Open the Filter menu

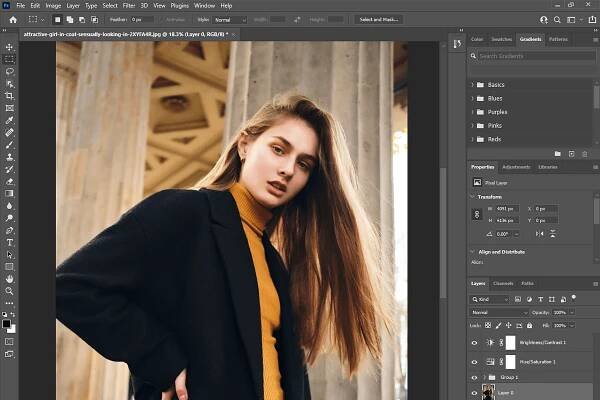(x=129, y=5)
